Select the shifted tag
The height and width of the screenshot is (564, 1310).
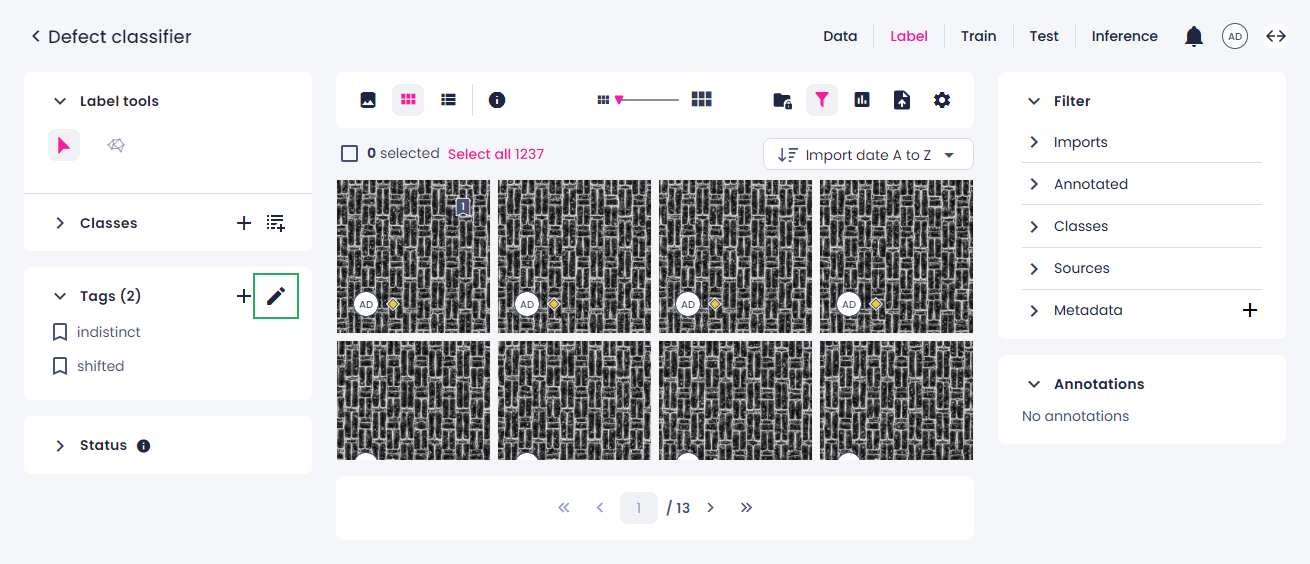click(101, 366)
